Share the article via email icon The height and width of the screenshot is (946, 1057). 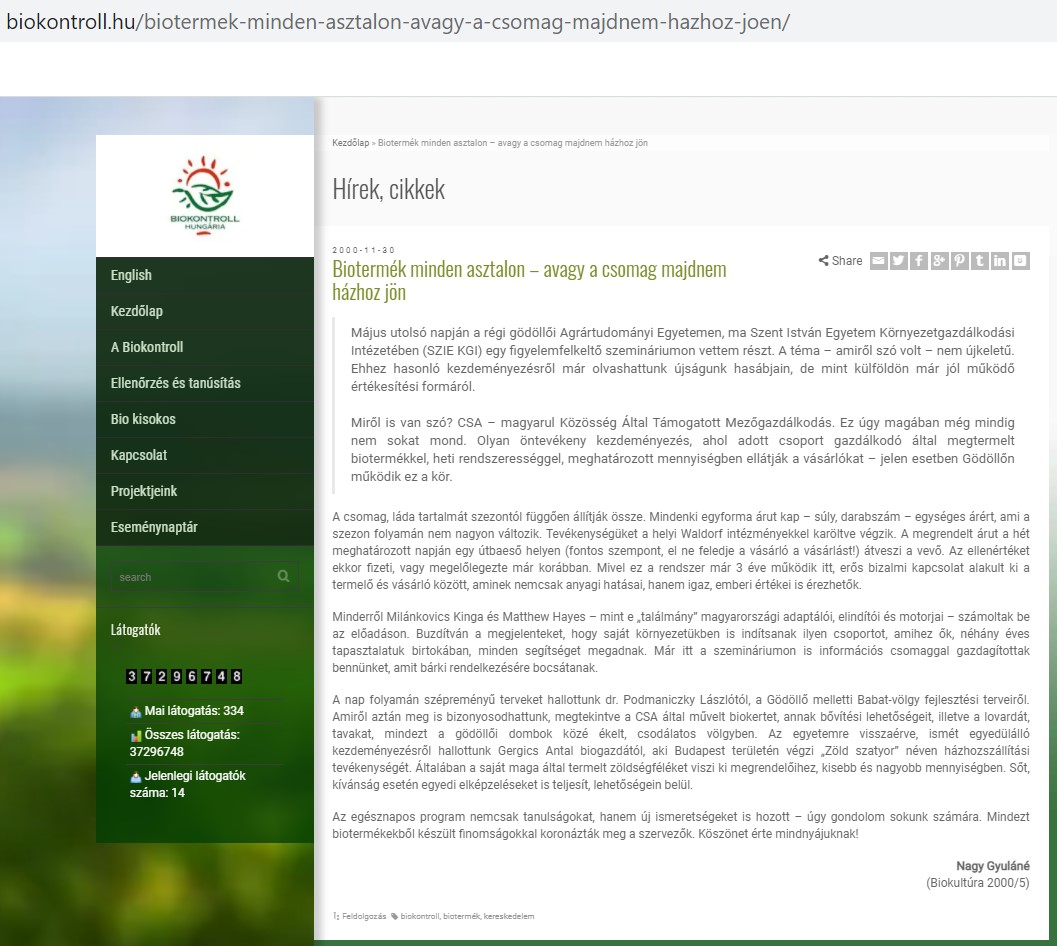click(x=878, y=261)
